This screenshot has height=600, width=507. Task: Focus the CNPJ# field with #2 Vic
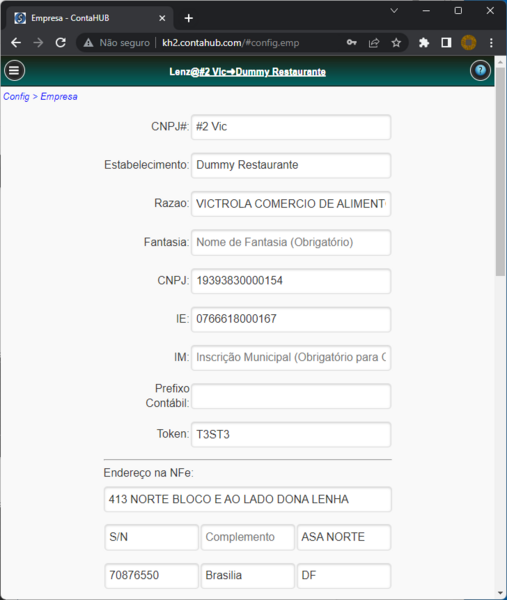coord(291,127)
